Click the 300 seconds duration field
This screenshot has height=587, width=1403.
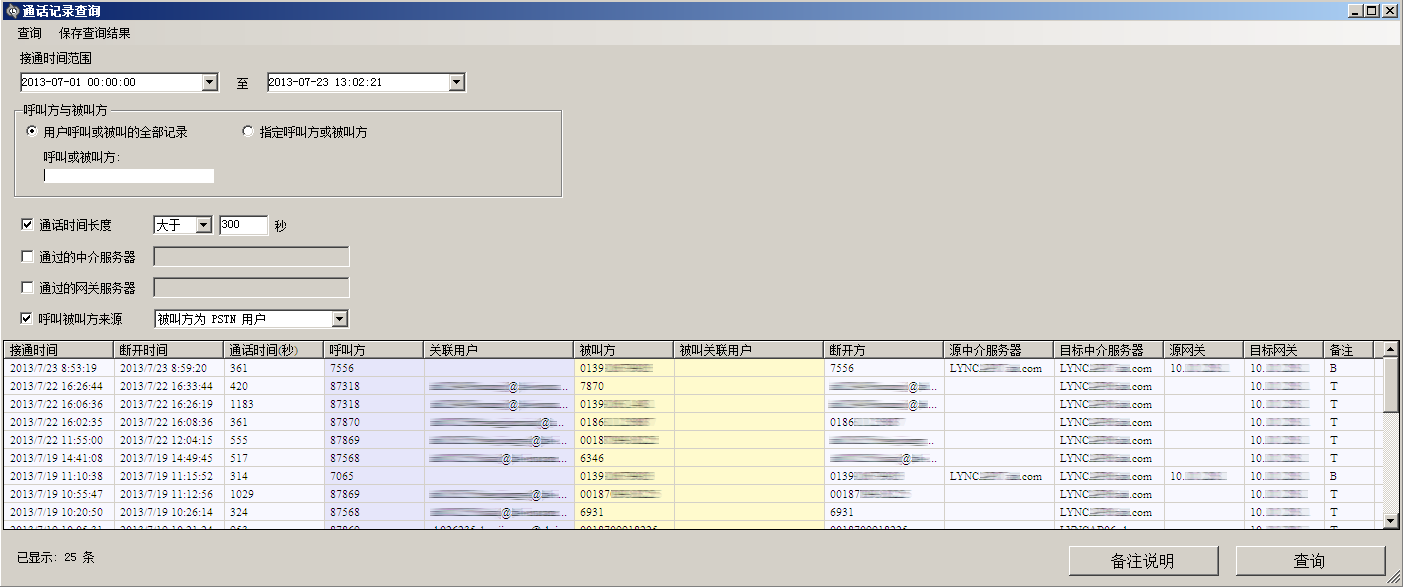click(x=243, y=225)
